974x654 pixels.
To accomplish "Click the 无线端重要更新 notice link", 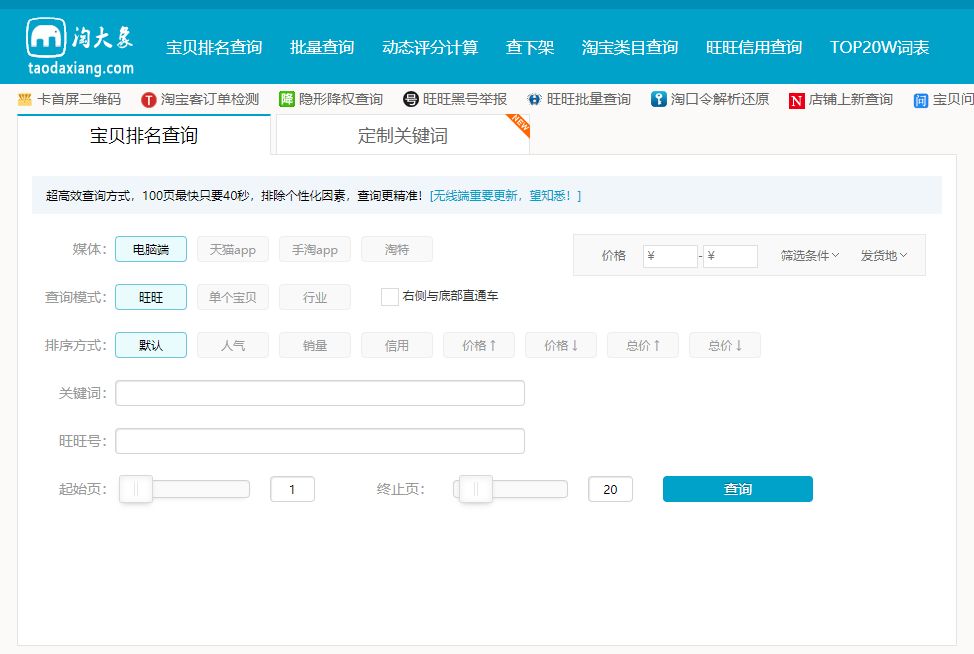I will pyautogui.click(x=505, y=196).
